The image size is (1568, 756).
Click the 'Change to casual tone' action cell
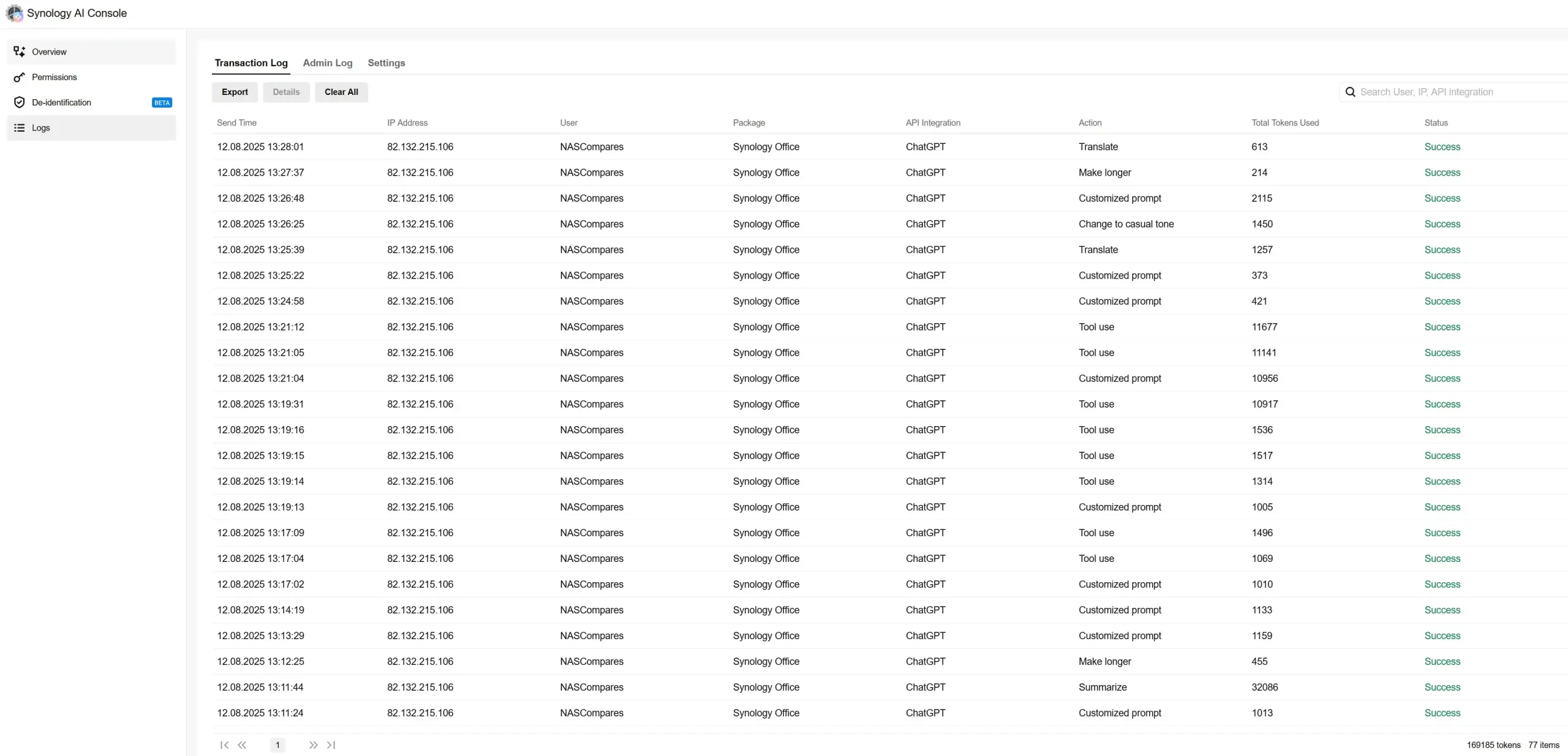pyautogui.click(x=1126, y=224)
